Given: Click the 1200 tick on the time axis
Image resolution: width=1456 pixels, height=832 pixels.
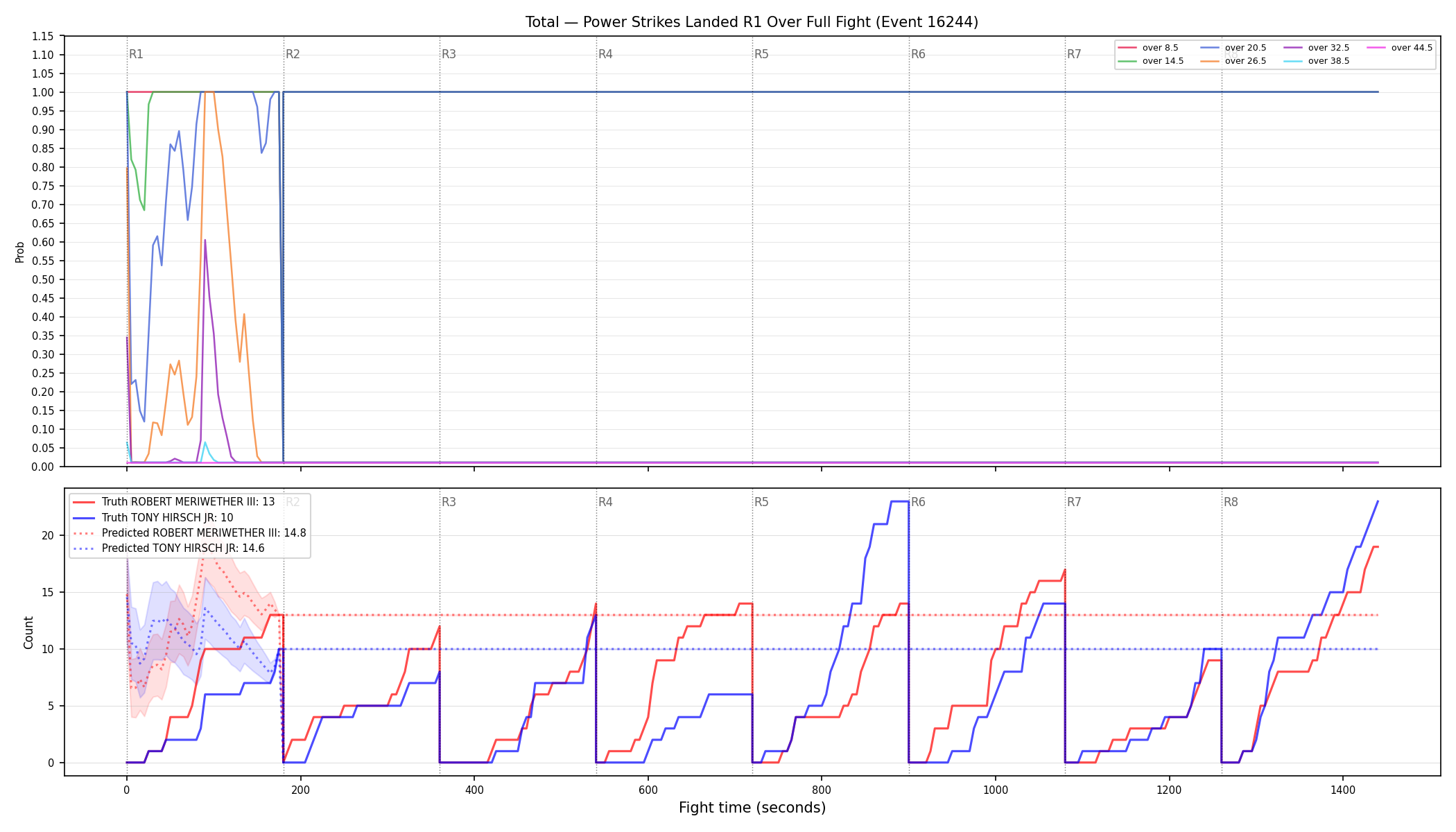Looking at the screenshot, I should pyautogui.click(x=1170, y=790).
